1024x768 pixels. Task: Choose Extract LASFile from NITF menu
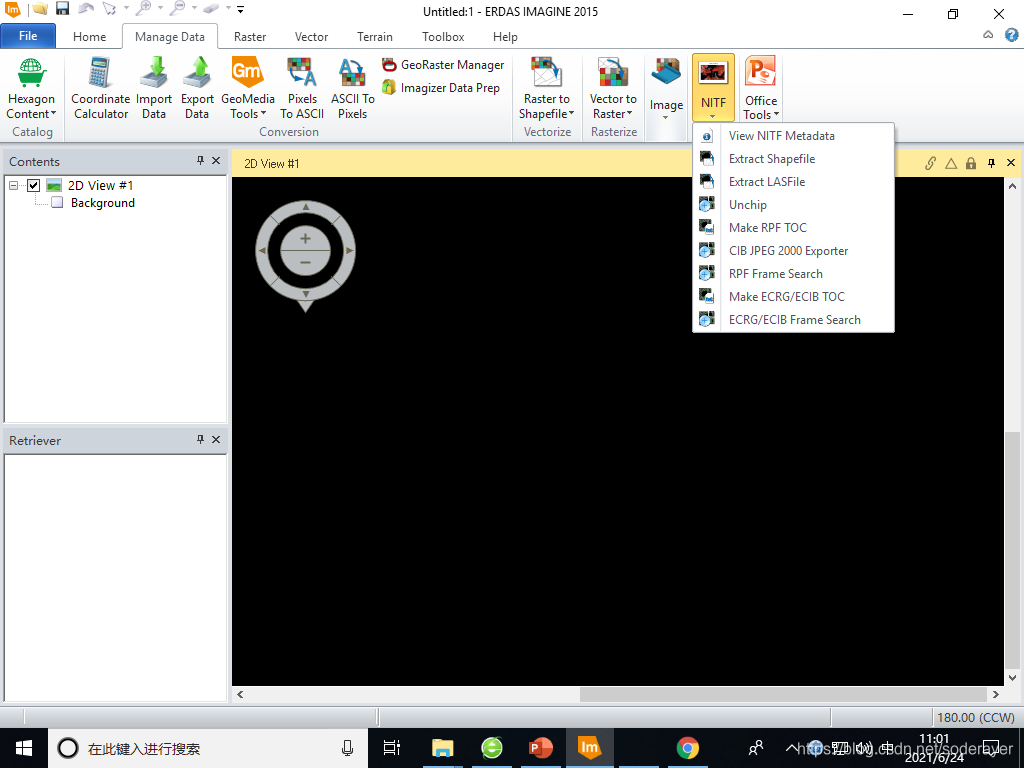[793, 182]
